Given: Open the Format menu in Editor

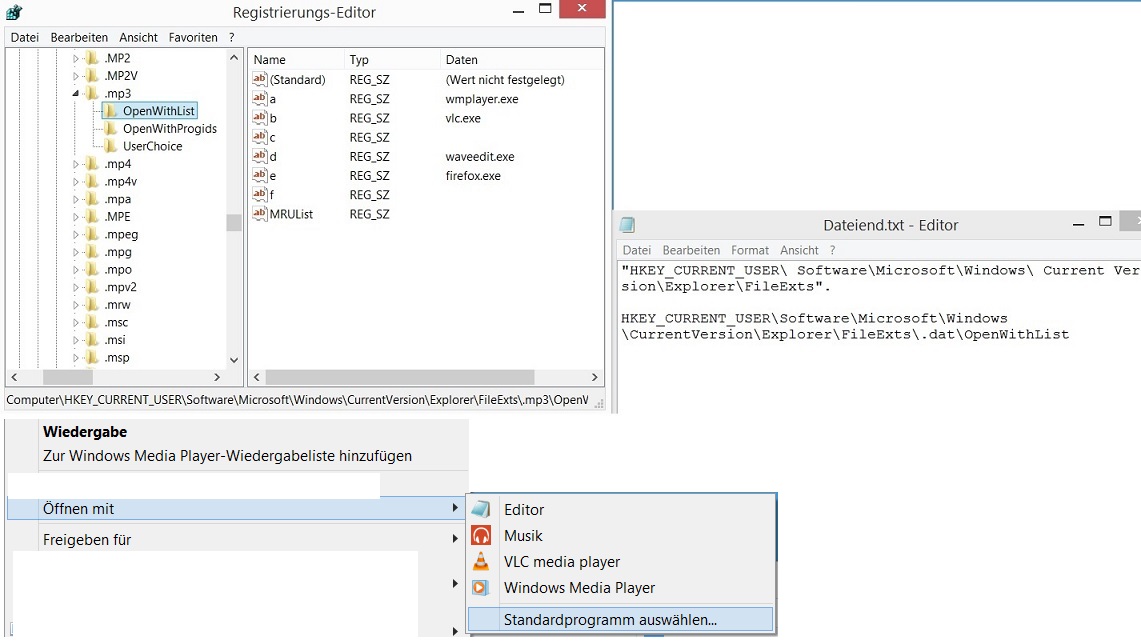Looking at the screenshot, I should pos(750,250).
